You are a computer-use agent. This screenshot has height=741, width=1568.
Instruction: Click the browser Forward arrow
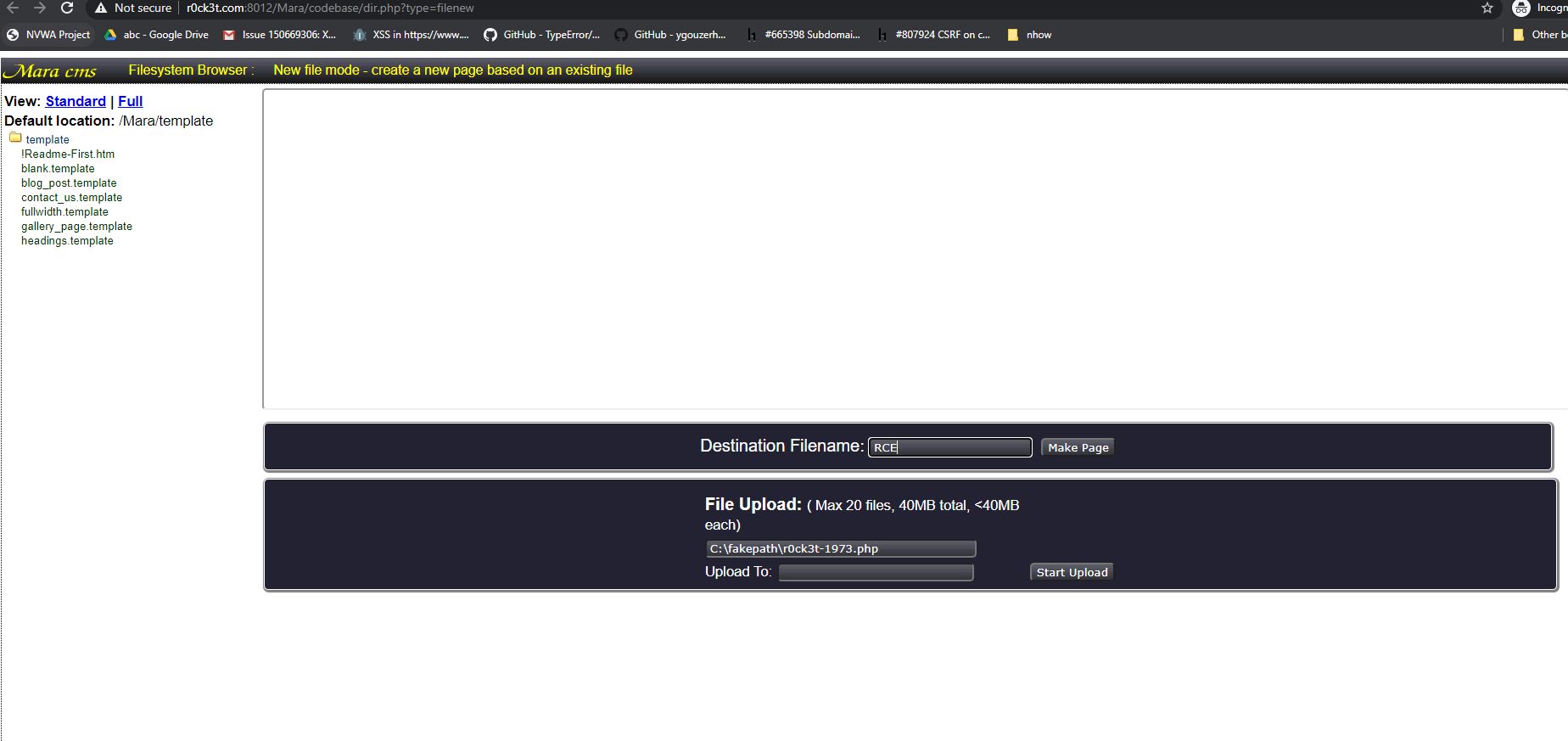pos(40,8)
